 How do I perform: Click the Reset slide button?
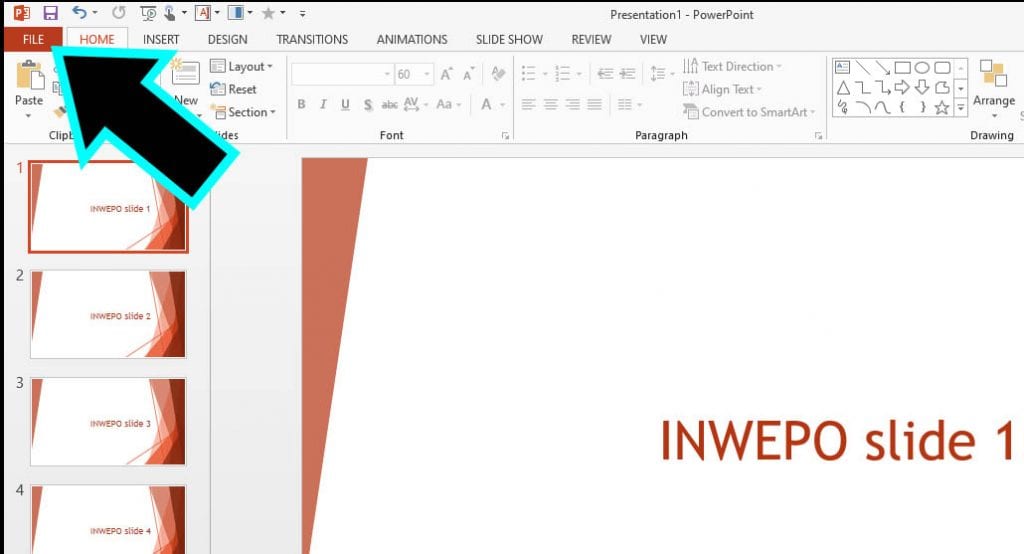(x=234, y=89)
